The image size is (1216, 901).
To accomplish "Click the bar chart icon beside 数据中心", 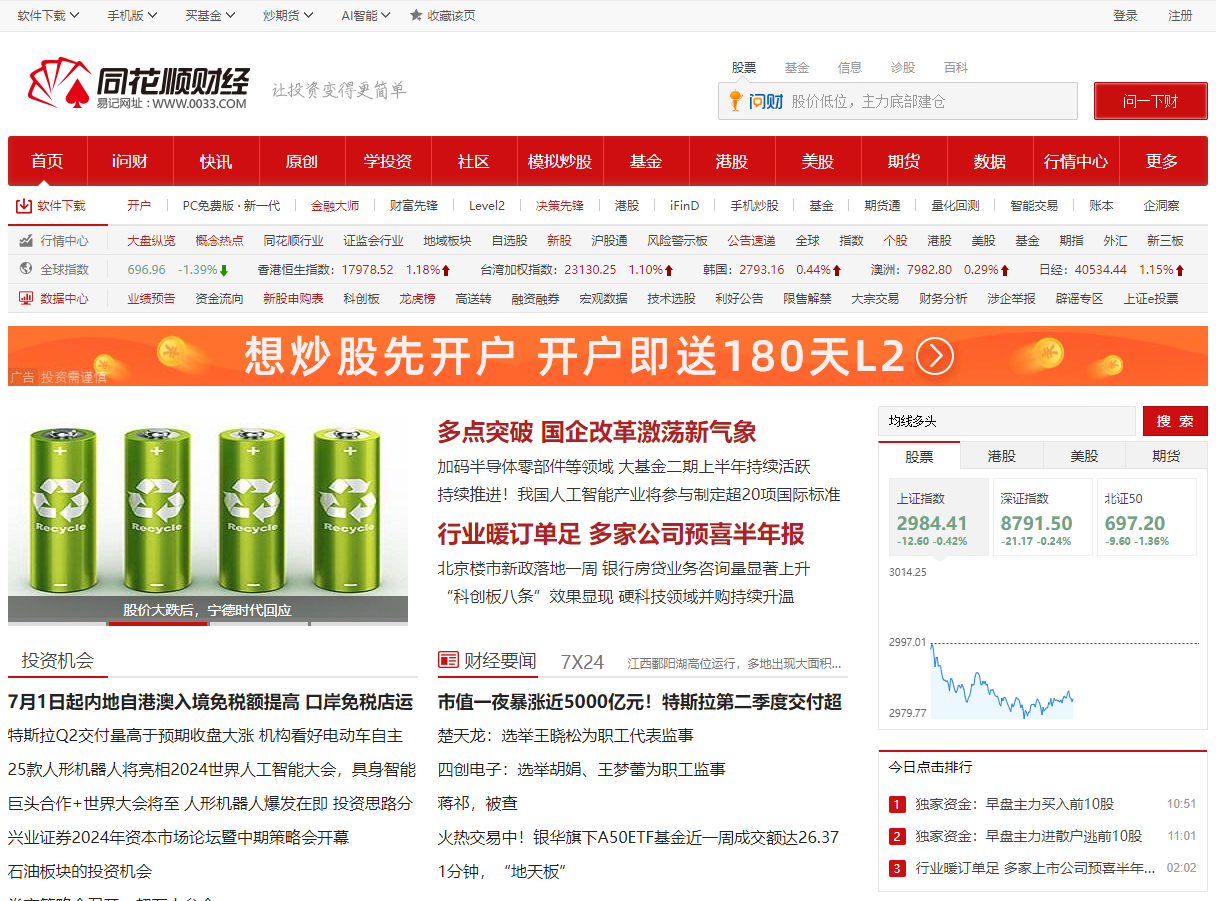I will pos(26,298).
